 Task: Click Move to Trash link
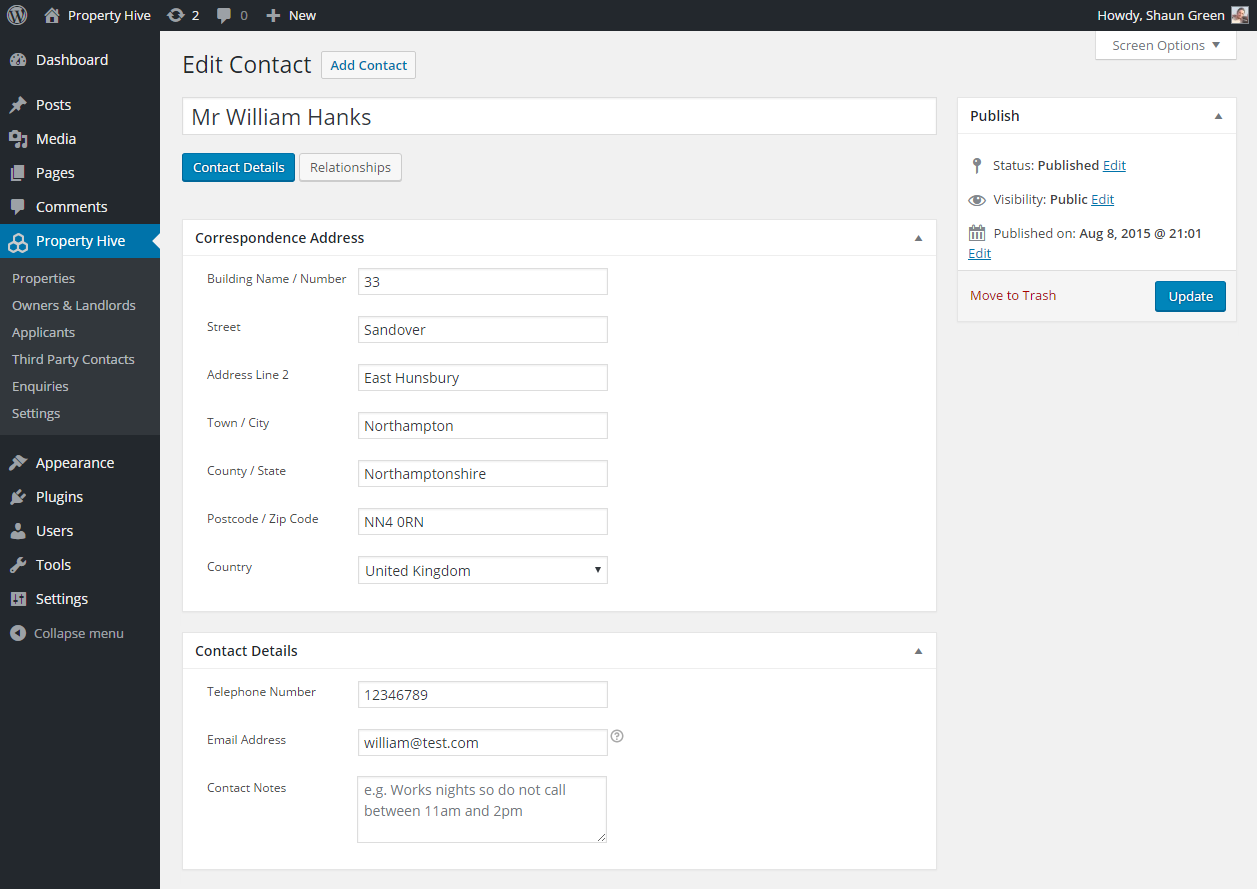tap(1013, 295)
